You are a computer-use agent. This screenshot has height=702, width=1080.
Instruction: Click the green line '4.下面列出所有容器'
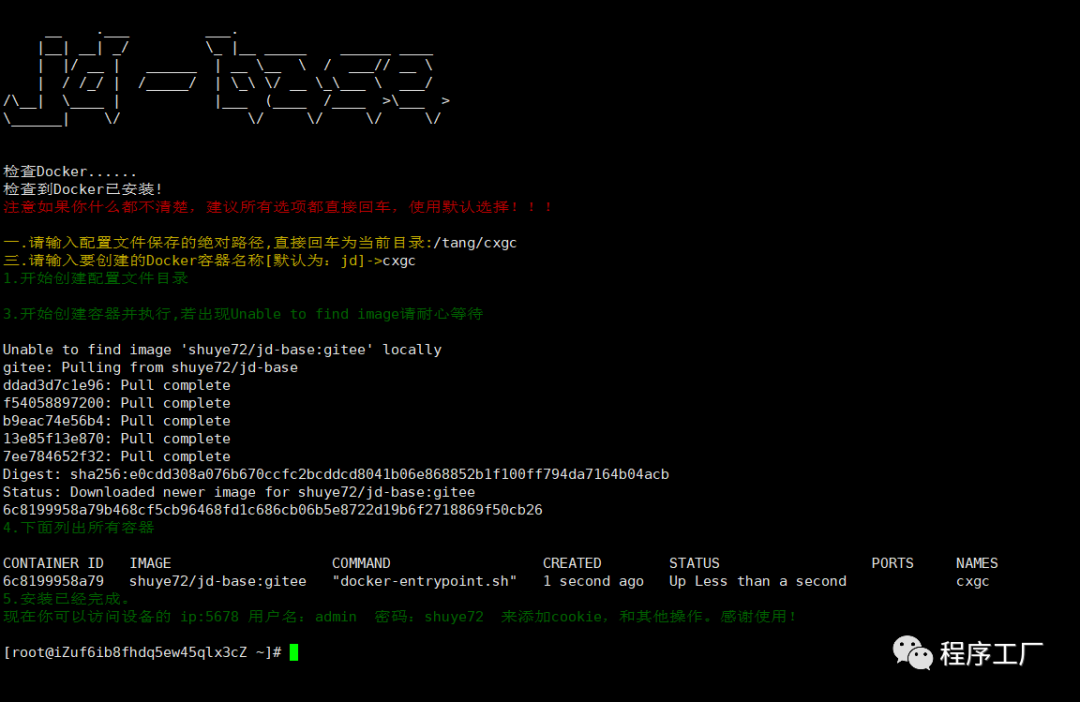tap(79, 528)
